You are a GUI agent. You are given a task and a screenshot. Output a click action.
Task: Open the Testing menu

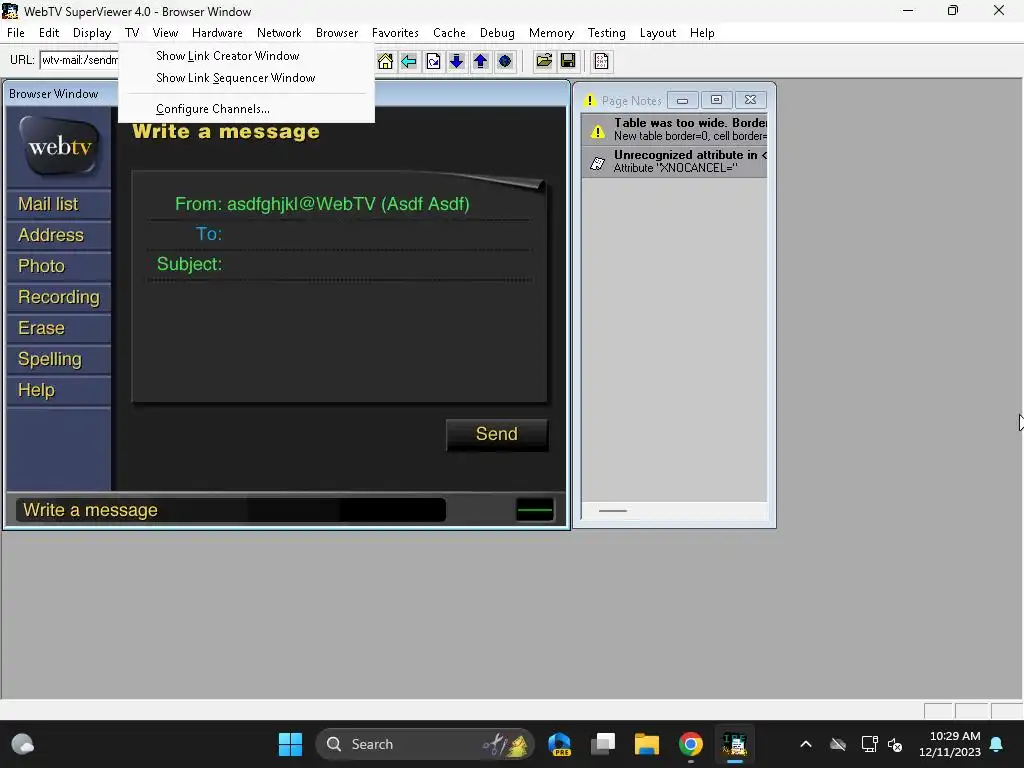pyautogui.click(x=607, y=33)
